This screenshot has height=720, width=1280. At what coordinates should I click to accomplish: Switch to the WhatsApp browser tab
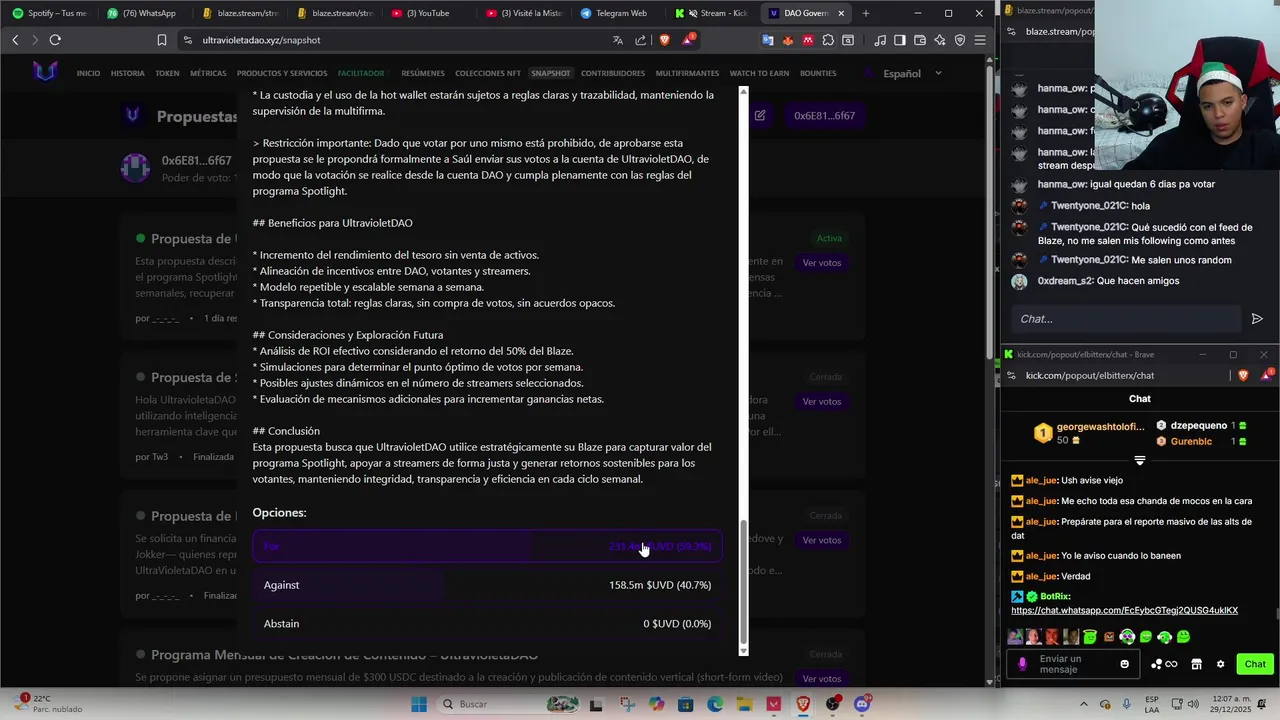click(x=148, y=13)
